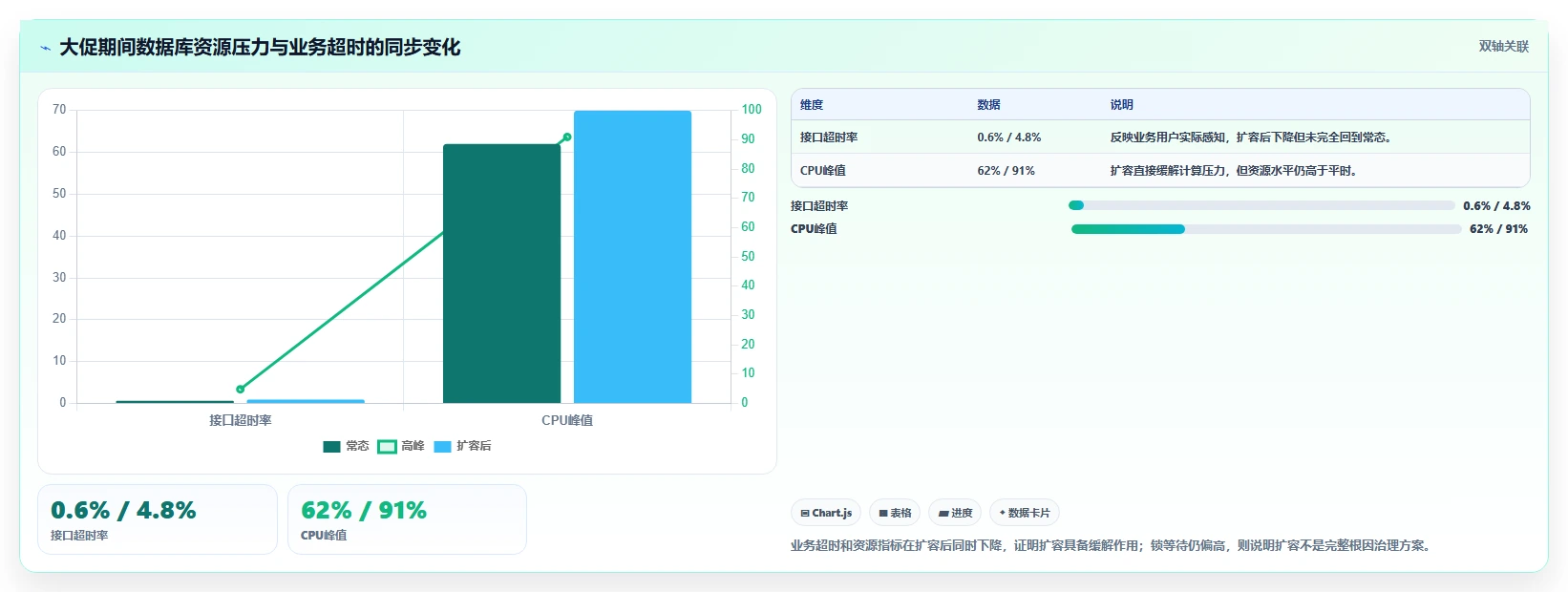Screen dimensions: 1568x592
Task: Click the 0.6% / 4.8% stat card
Action: [x=158, y=519]
